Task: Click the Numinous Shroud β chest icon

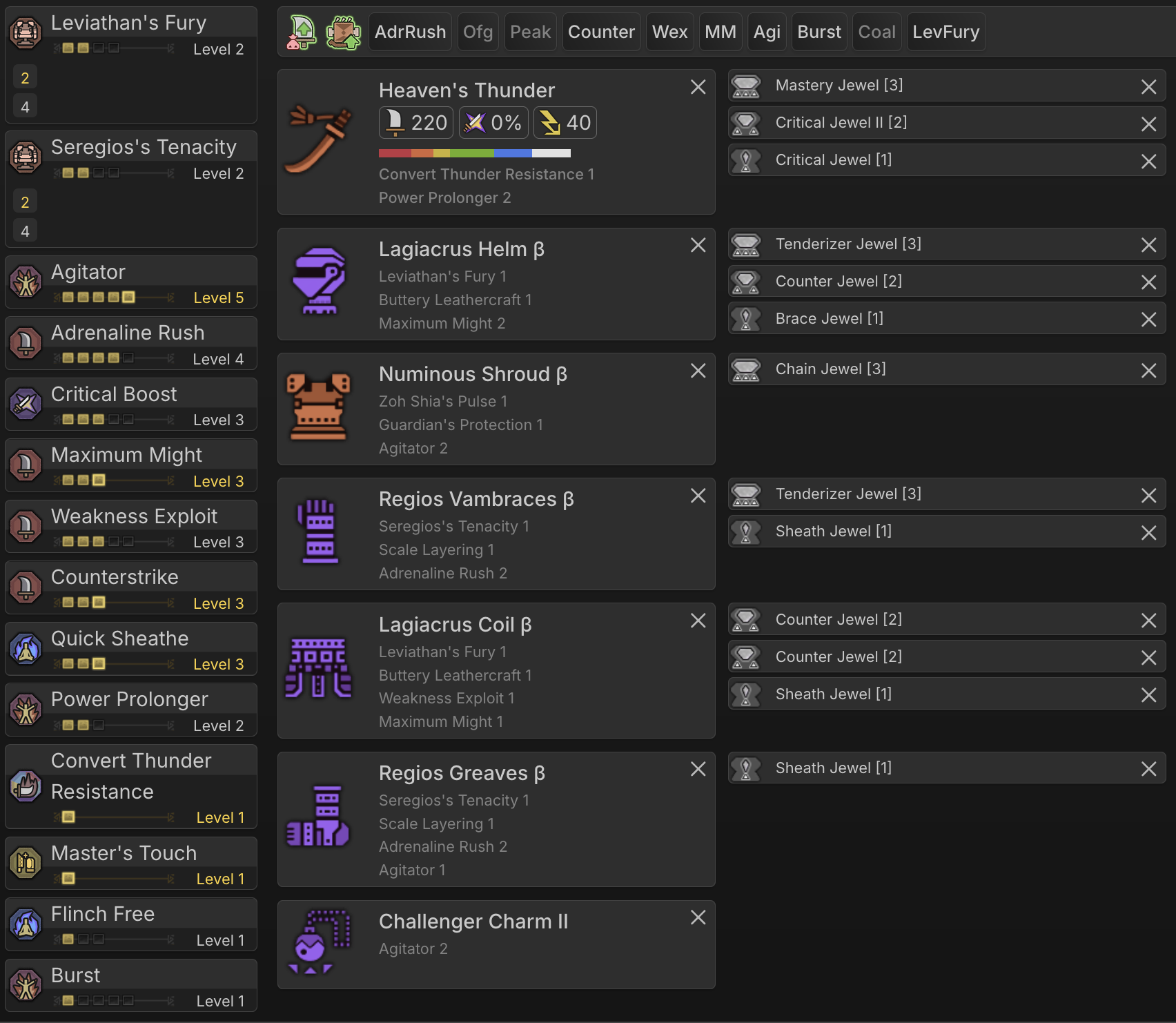Action: point(318,407)
